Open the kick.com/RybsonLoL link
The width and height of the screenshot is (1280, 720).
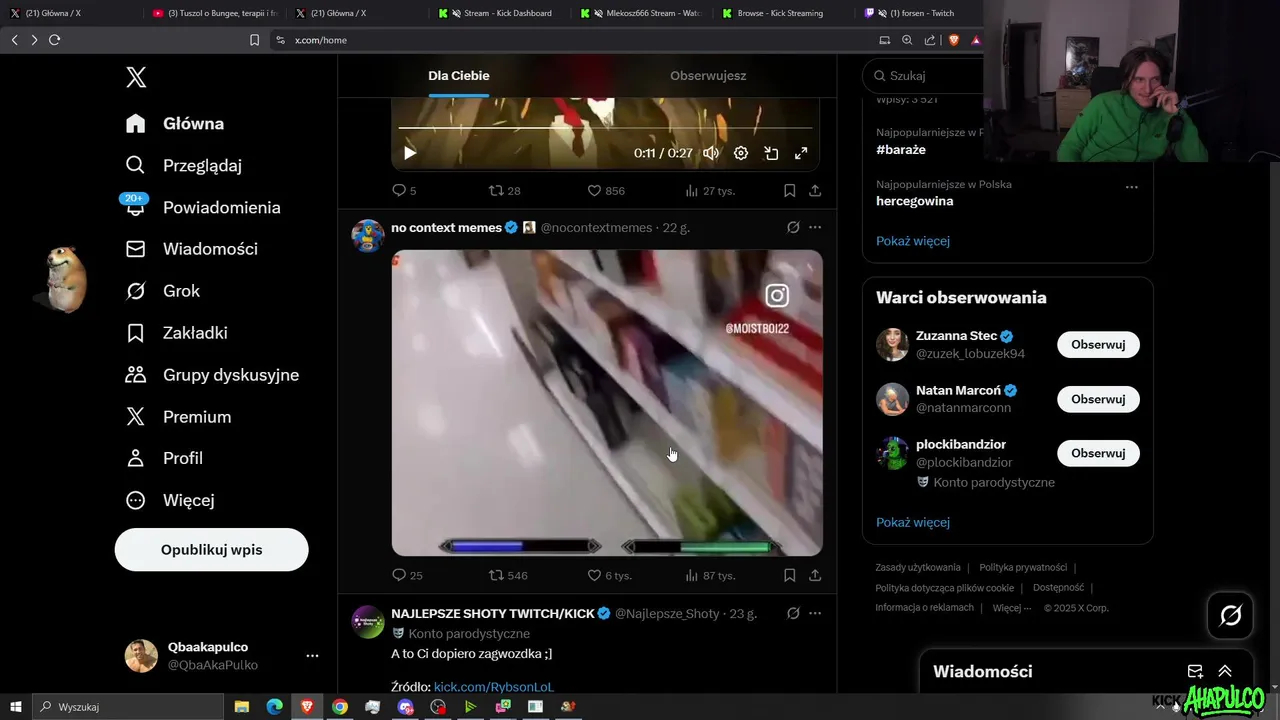pos(494,687)
